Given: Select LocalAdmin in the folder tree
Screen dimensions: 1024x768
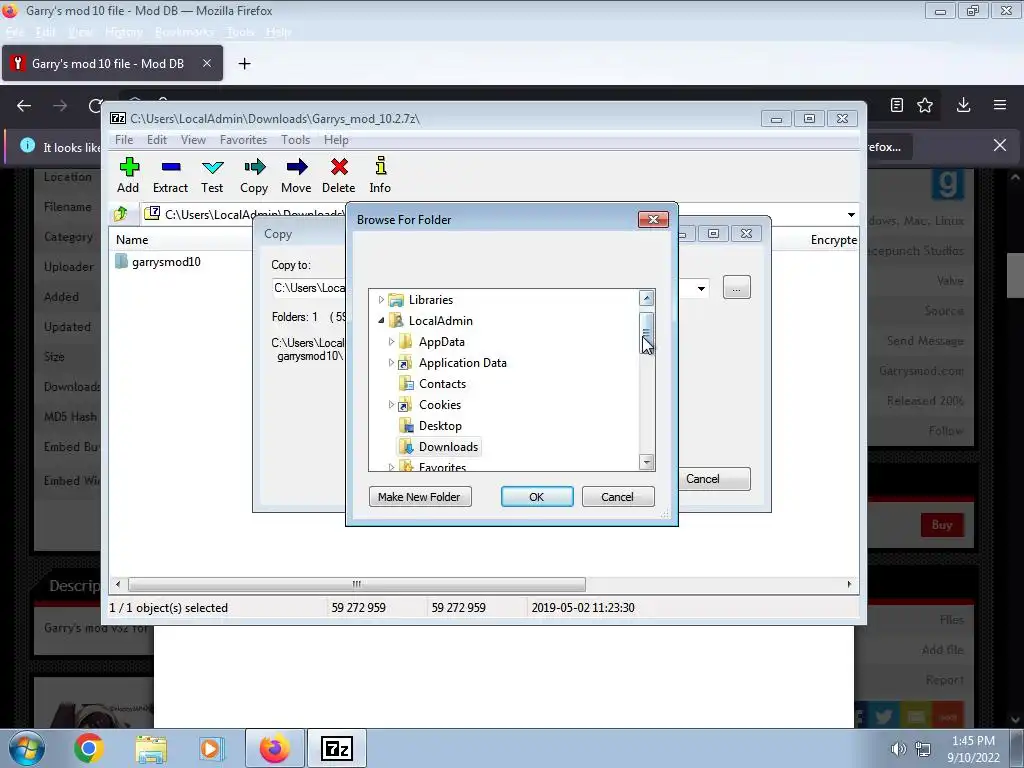Looking at the screenshot, I should point(441,321).
